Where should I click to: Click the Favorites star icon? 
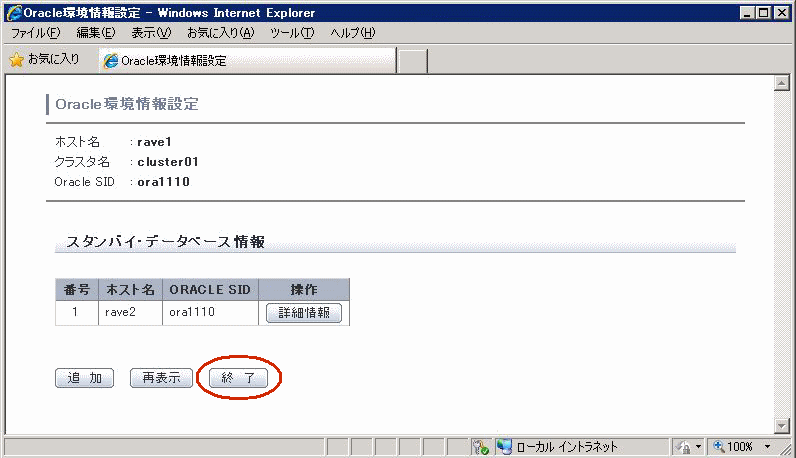click(x=16, y=60)
